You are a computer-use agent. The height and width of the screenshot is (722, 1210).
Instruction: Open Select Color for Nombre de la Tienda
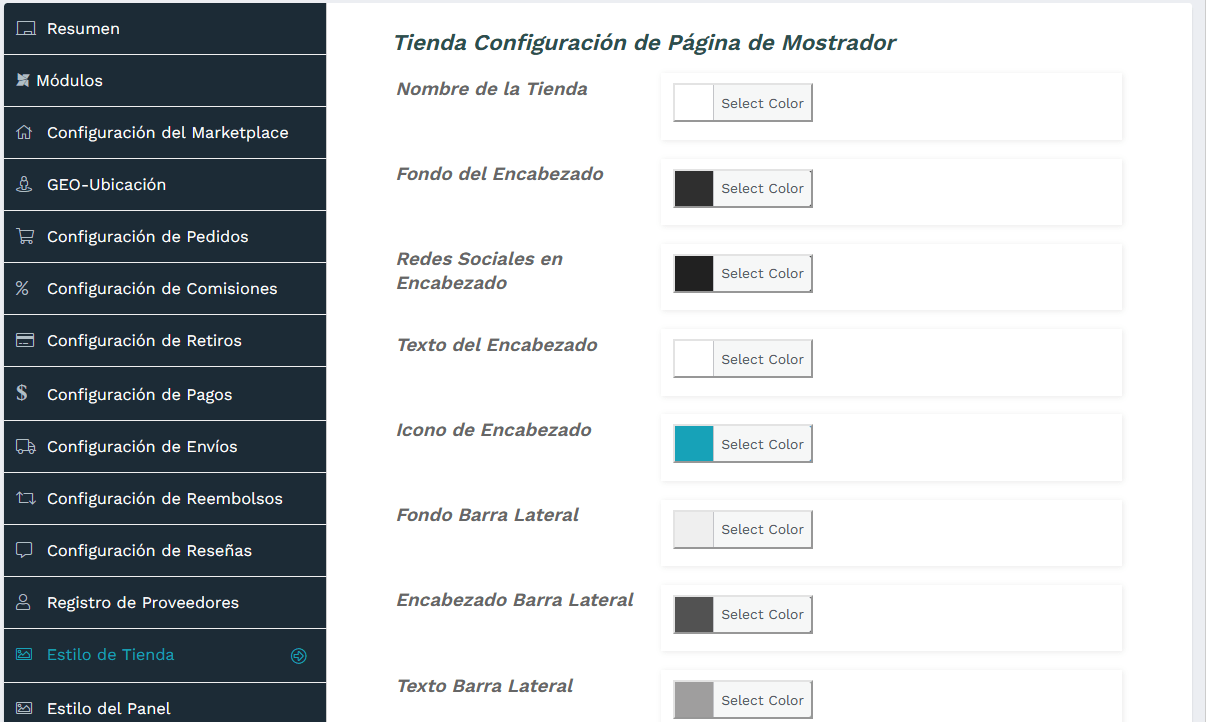click(762, 102)
